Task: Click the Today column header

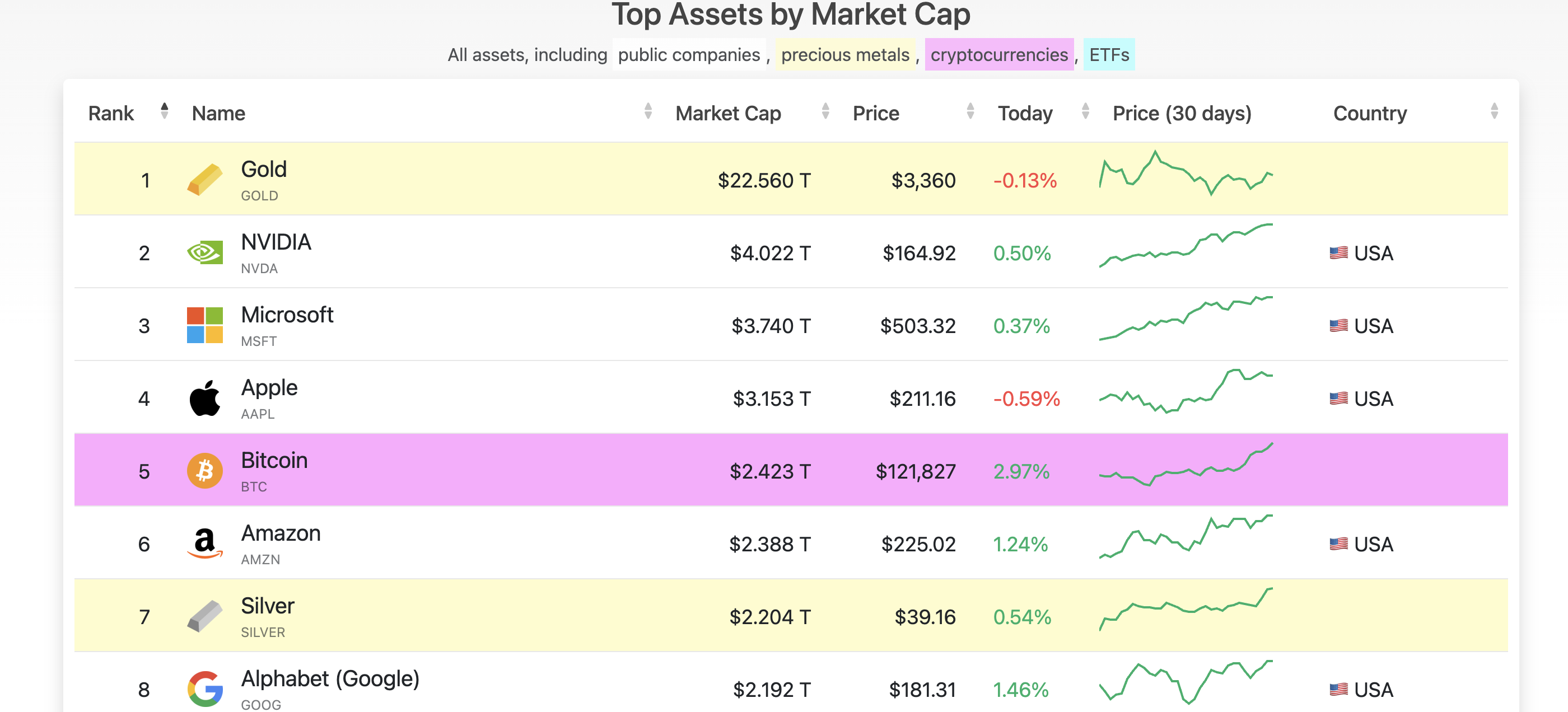Action: point(1025,113)
